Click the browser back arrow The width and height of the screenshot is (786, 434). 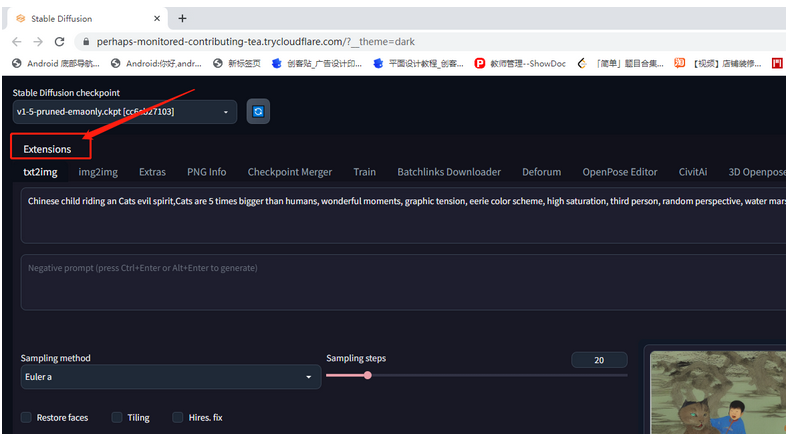pos(17,42)
